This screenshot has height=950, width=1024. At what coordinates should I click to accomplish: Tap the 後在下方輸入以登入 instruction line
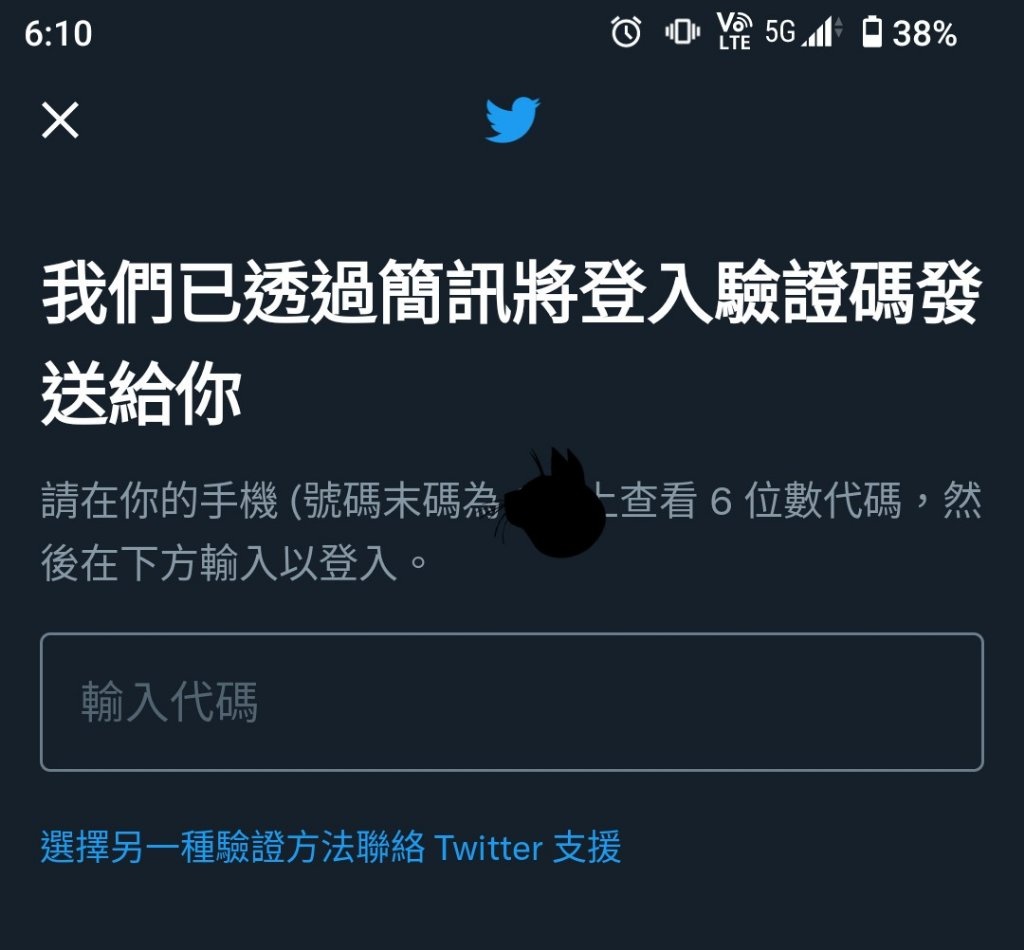219,563
